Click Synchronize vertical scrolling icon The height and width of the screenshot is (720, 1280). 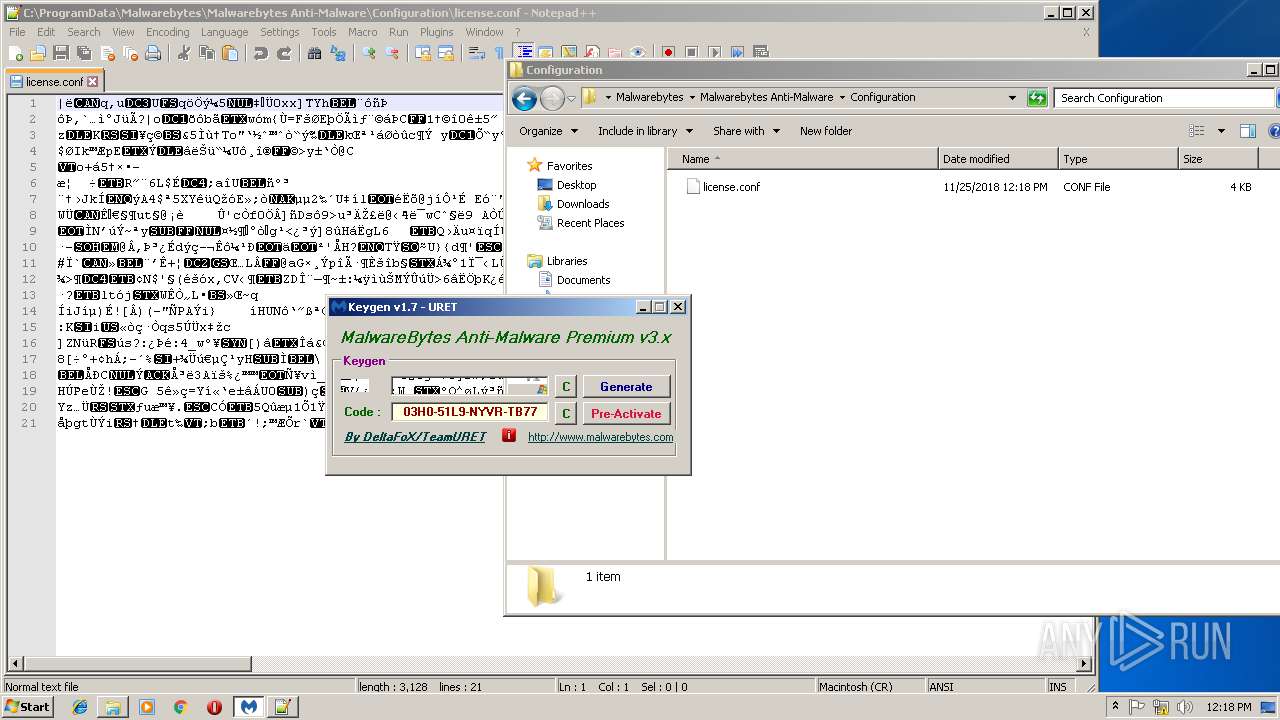point(423,53)
